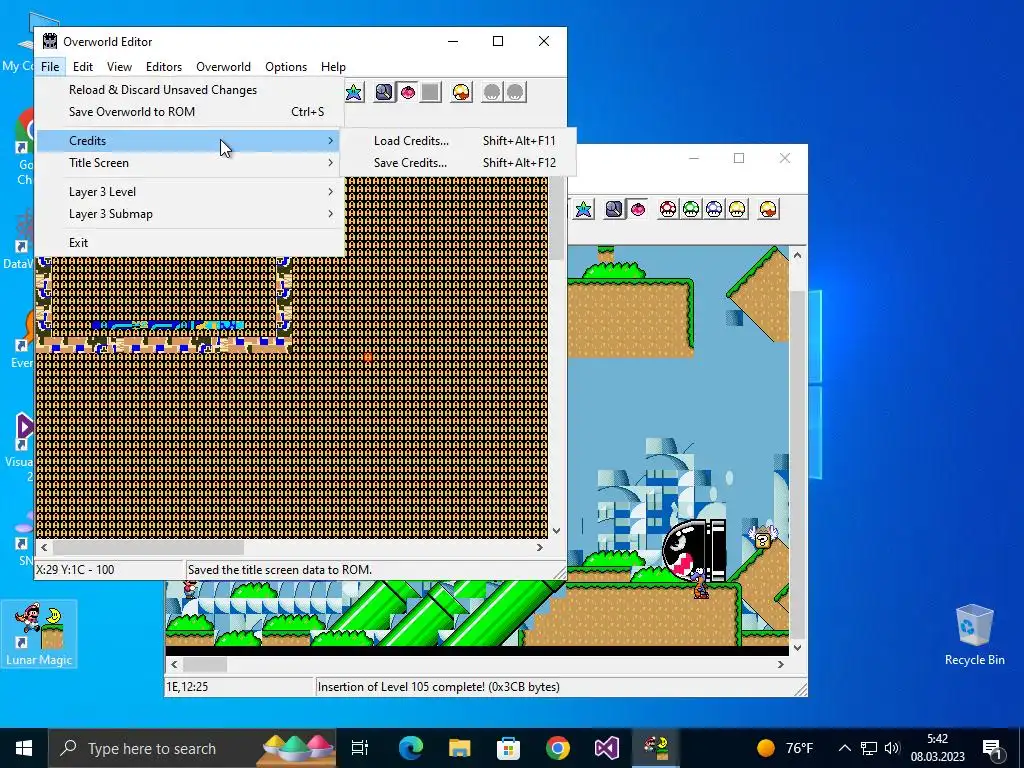Open the Recycle Bin desktop icon

pyautogui.click(x=974, y=634)
